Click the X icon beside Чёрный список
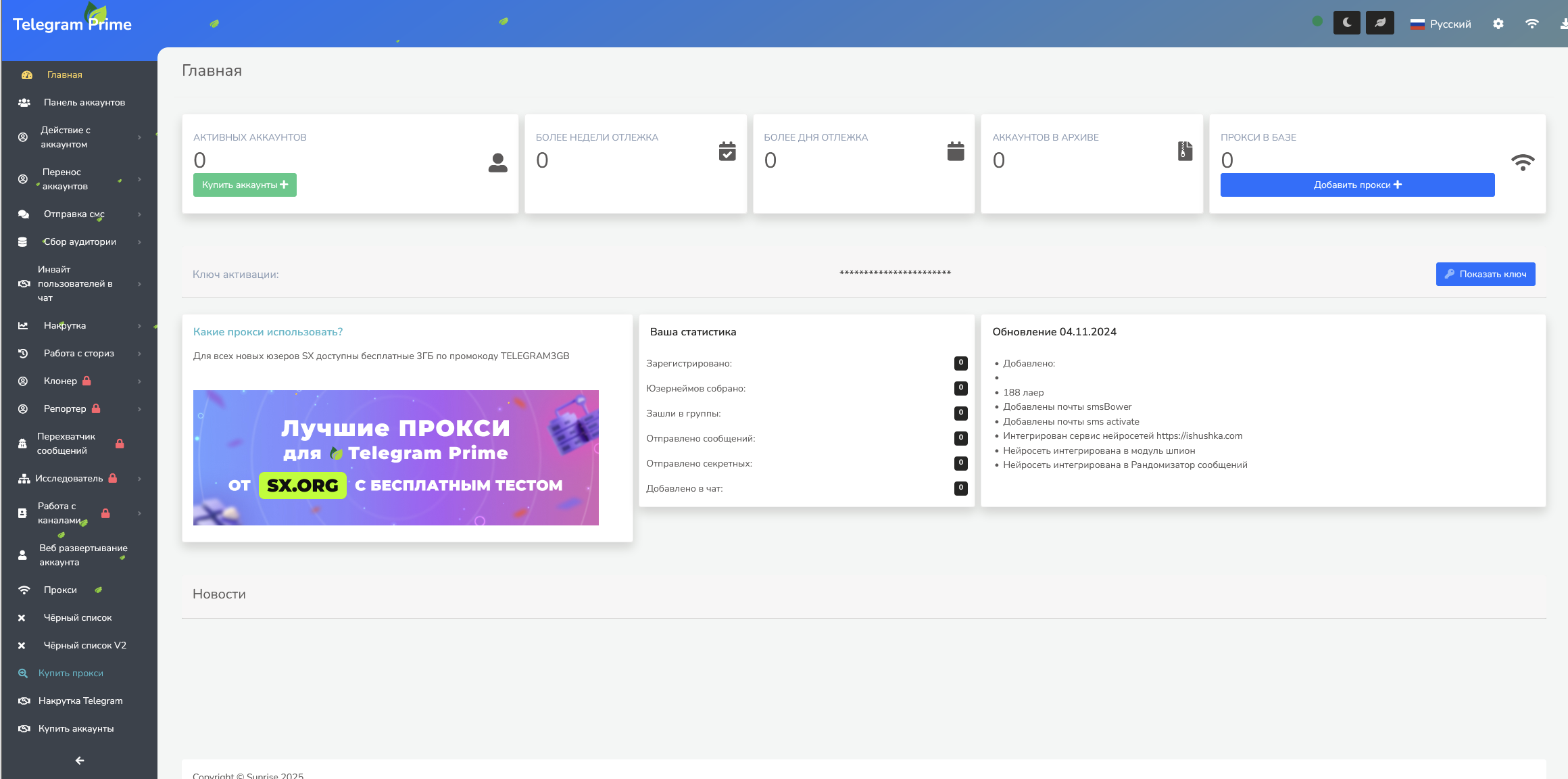Image resolution: width=1568 pixels, height=779 pixels. click(x=22, y=618)
